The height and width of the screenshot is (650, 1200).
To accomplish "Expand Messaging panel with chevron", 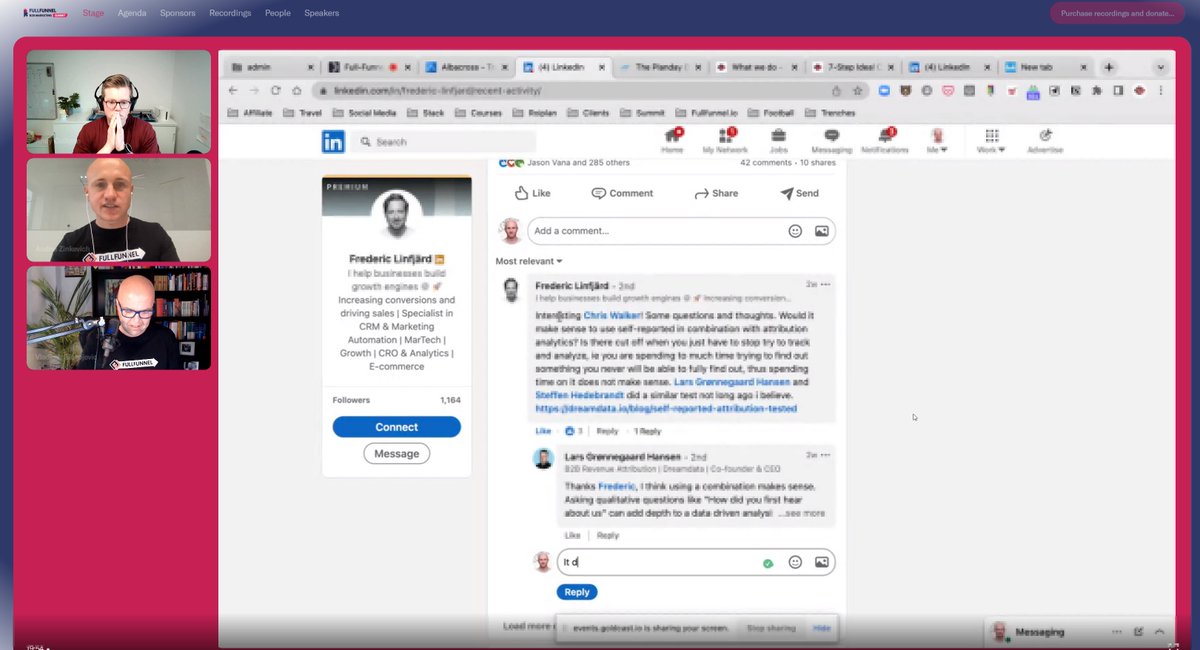I will click(1160, 632).
